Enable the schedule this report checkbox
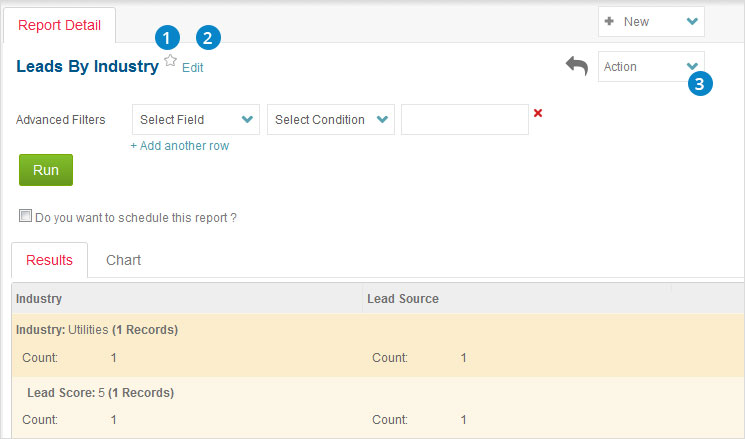Image resolution: width=745 pixels, height=439 pixels. (x=25, y=216)
